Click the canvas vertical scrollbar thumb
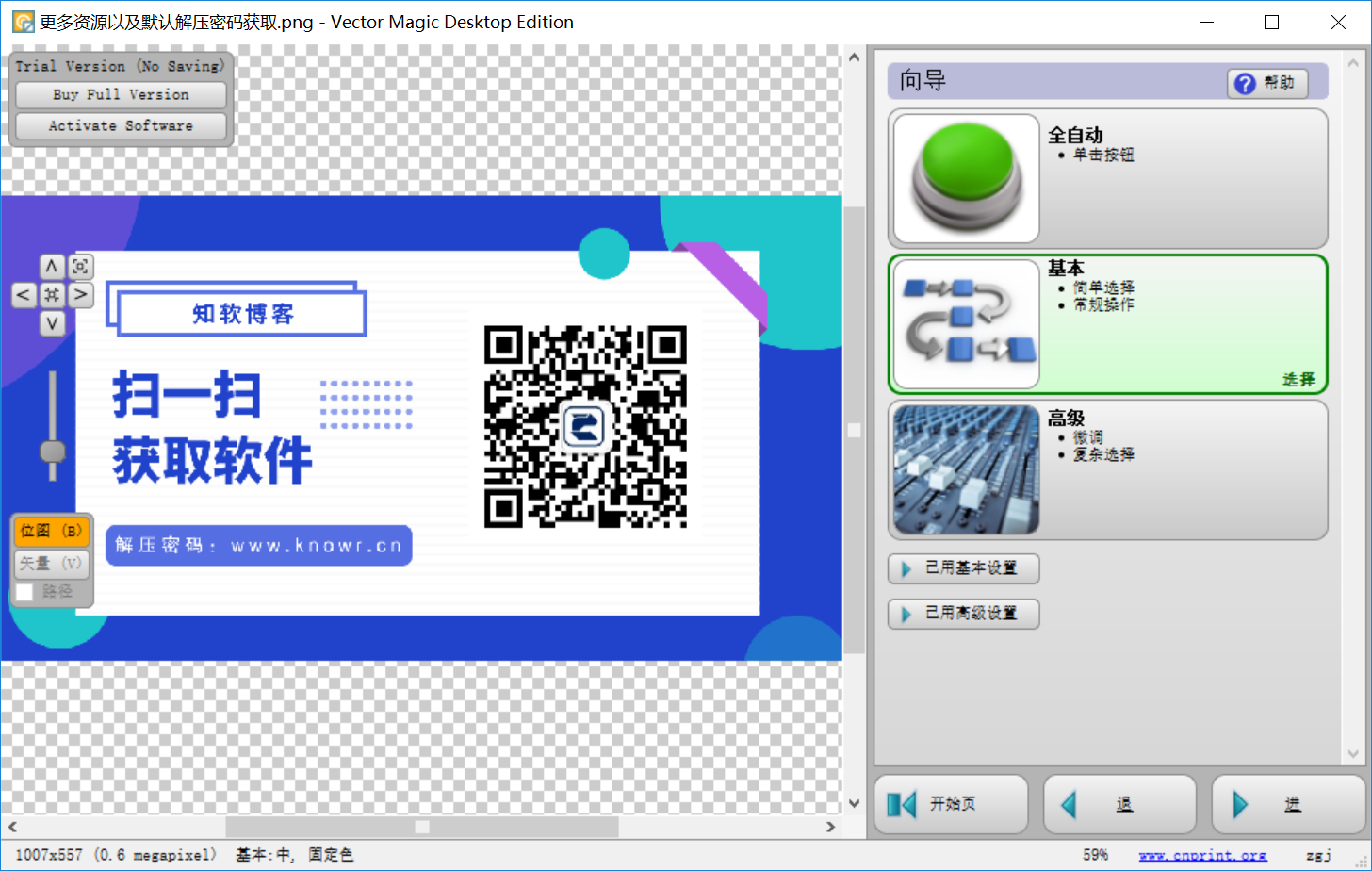This screenshot has width=1372, height=871. point(855,430)
